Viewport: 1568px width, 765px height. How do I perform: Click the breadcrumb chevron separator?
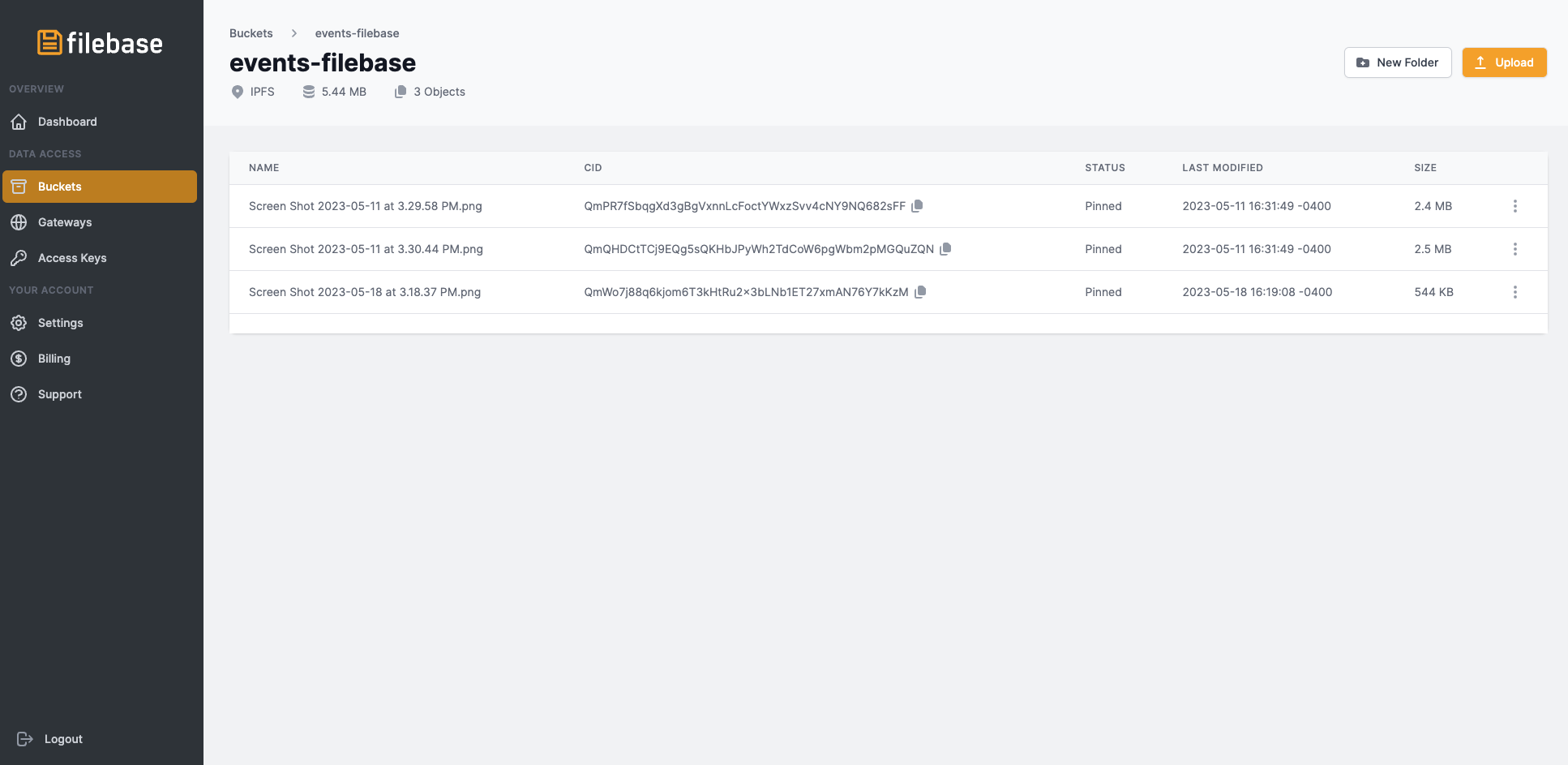(x=294, y=33)
